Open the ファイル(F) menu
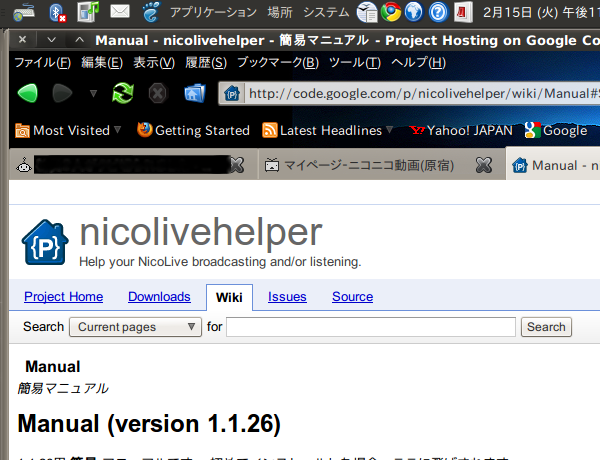 tap(42, 62)
